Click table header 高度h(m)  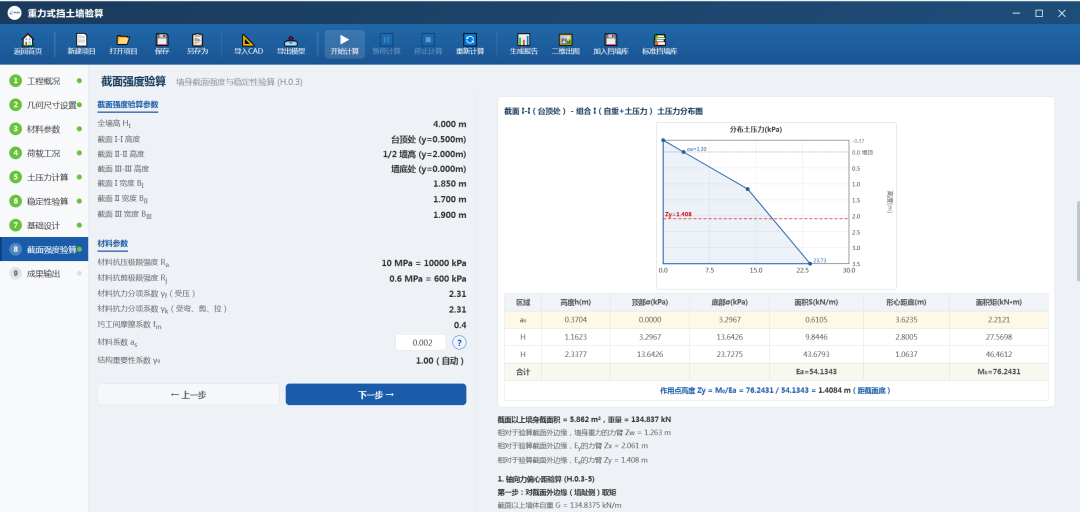pyautogui.click(x=576, y=302)
